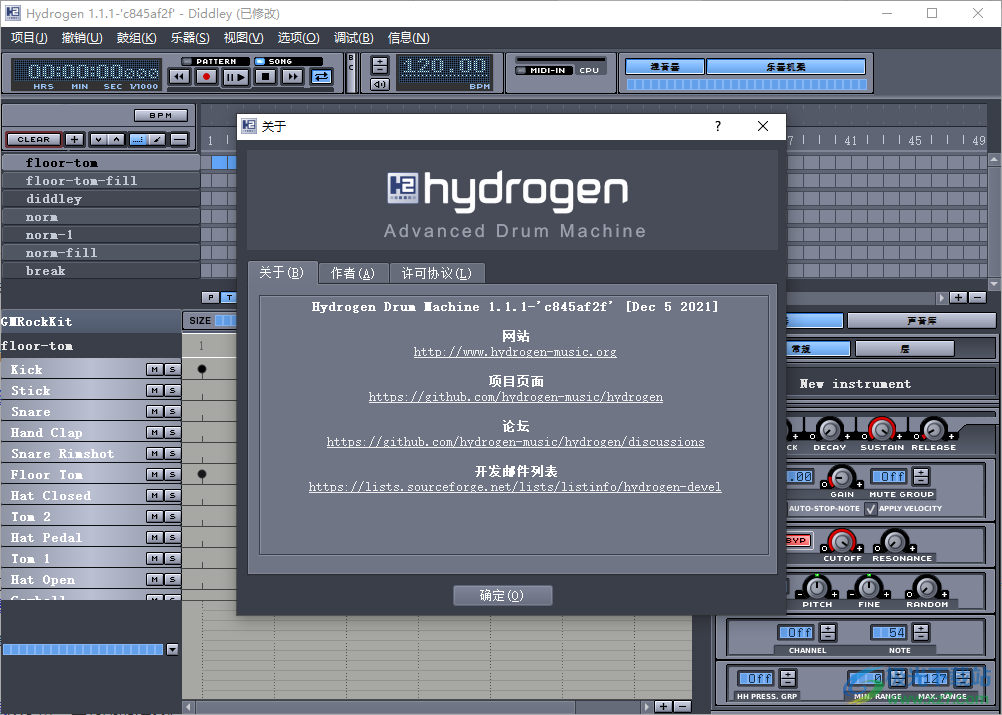
Task: Click the BPM plus/minus stepper
Action: click(380, 65)
